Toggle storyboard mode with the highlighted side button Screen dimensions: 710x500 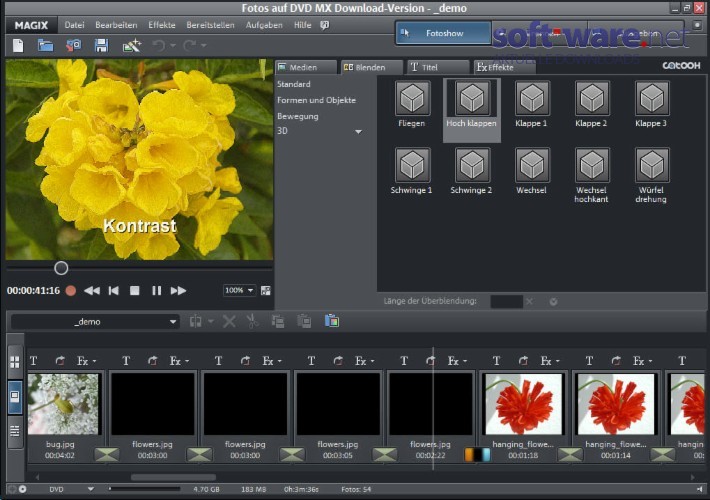[15, 397]
